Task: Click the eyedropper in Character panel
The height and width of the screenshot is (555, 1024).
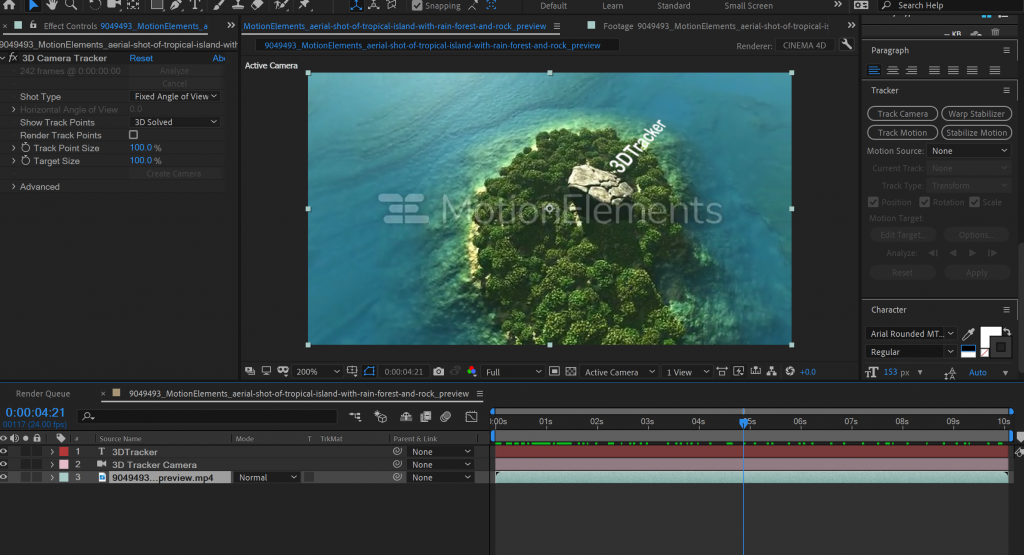Action: point(966,334)
